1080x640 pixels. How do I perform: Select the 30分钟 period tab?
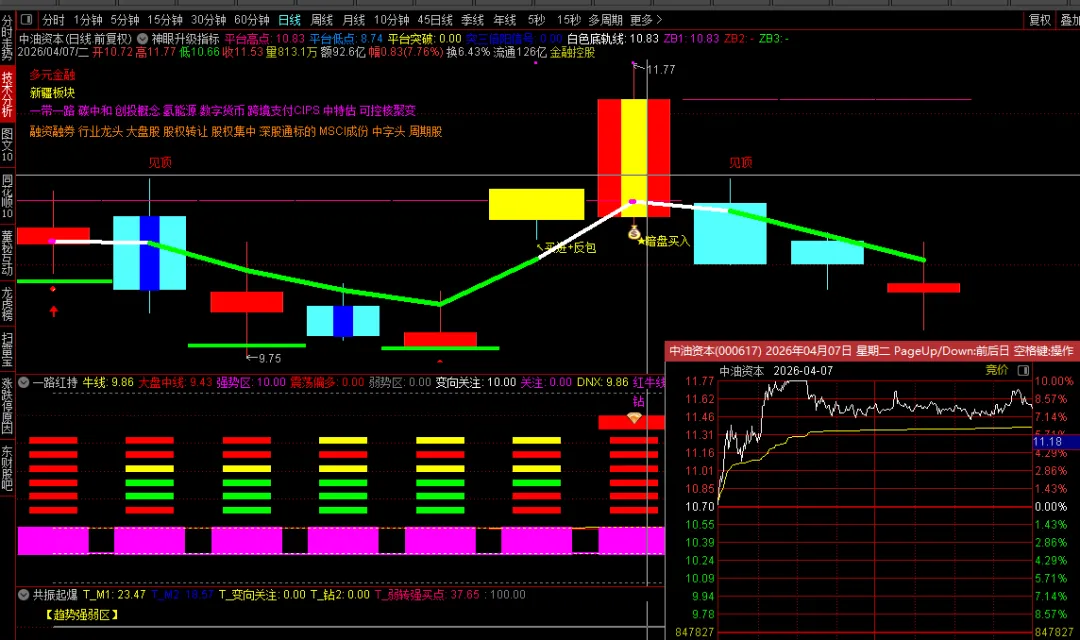click(x=209, y=19)
